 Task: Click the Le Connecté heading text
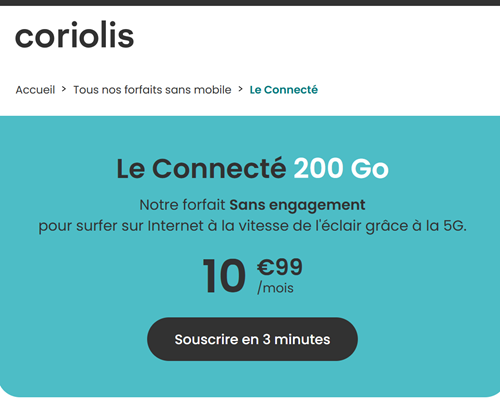201,168
